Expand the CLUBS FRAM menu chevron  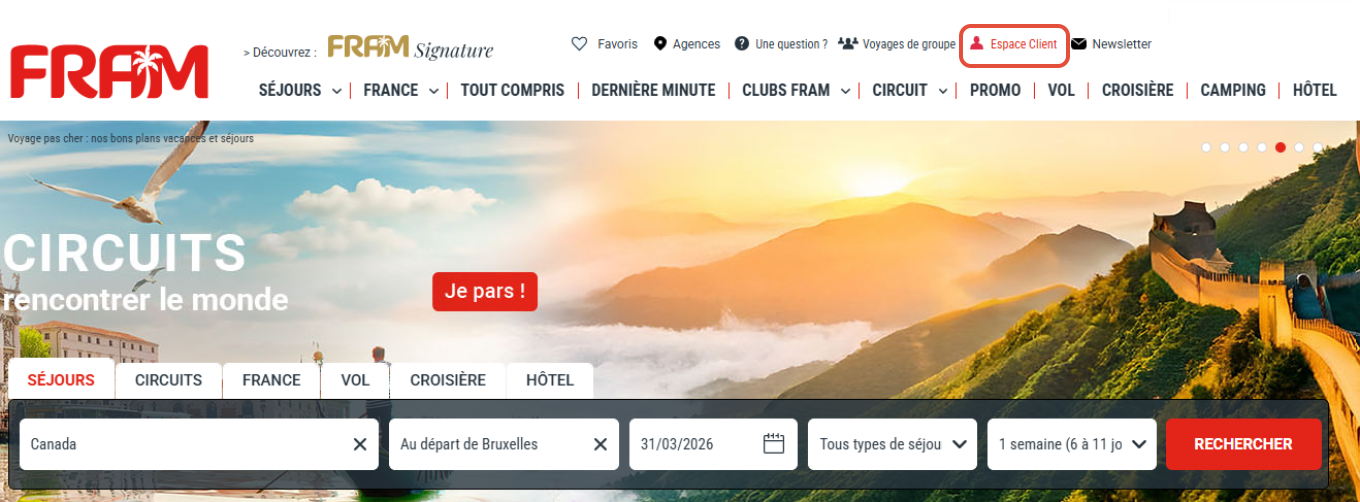pos(845,91)
